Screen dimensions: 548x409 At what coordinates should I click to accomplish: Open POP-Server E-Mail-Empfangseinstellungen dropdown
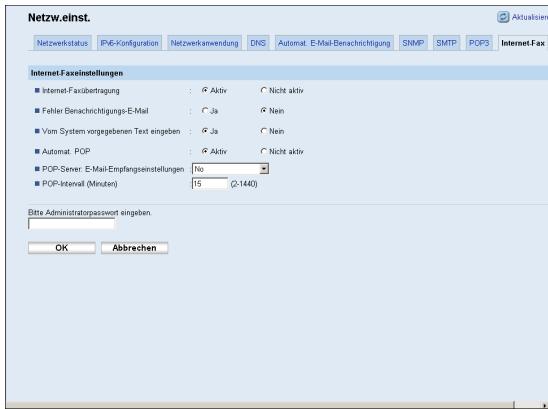tap(230, 169)
